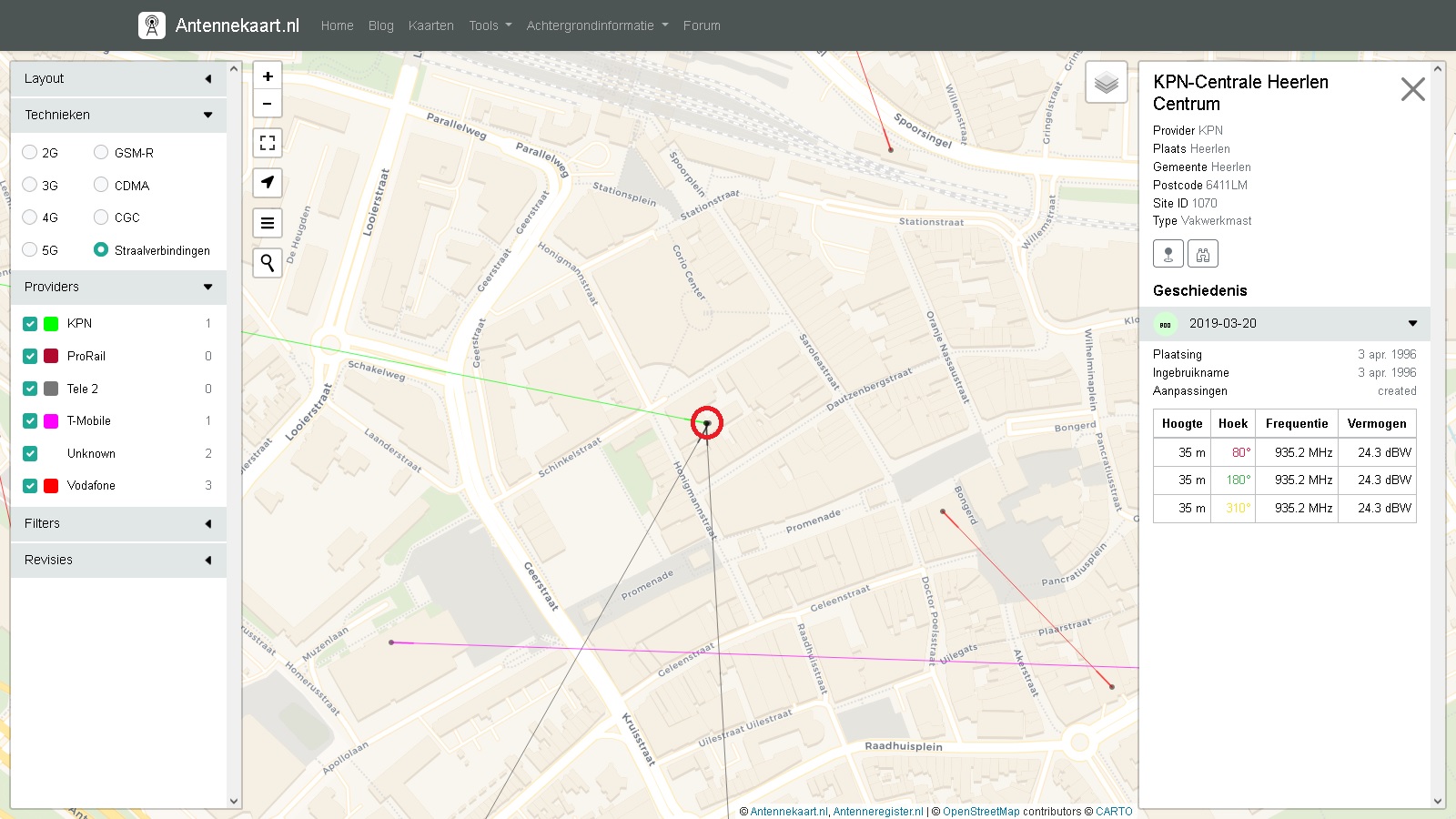Expand the Filters section
1456x819 pixels.
(118, 524)
